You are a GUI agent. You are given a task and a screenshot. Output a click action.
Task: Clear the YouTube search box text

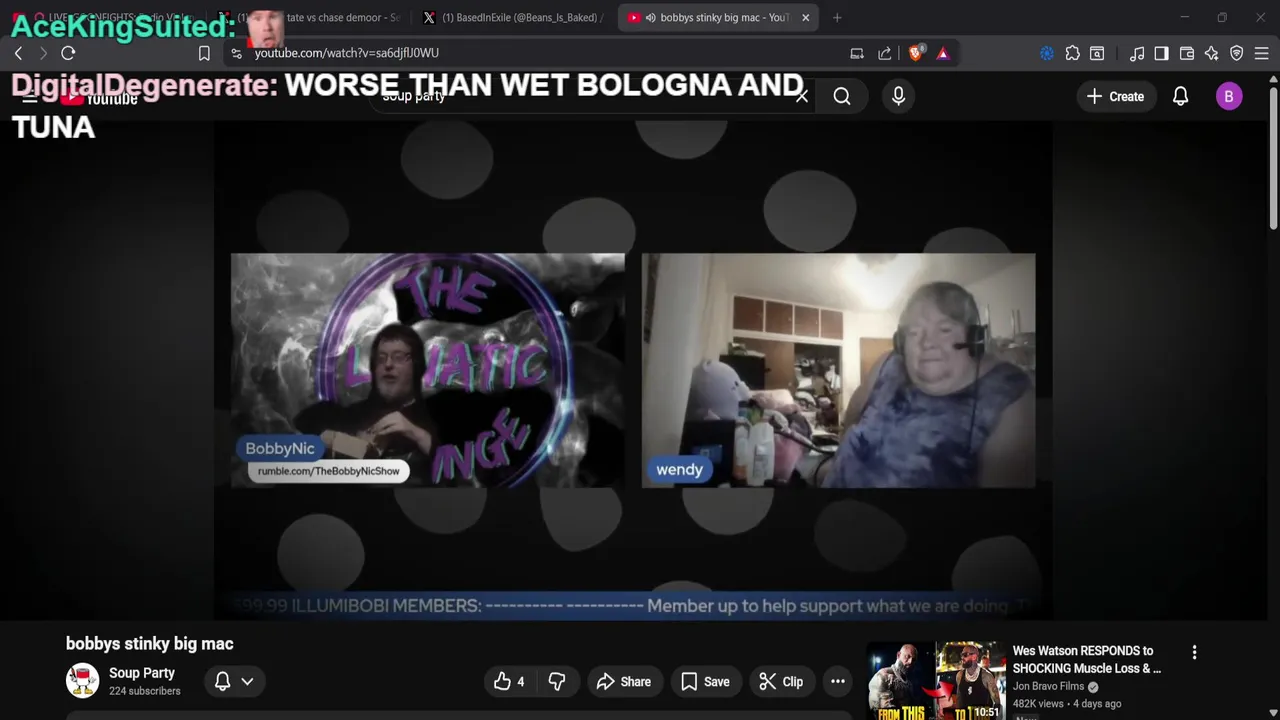802,96
